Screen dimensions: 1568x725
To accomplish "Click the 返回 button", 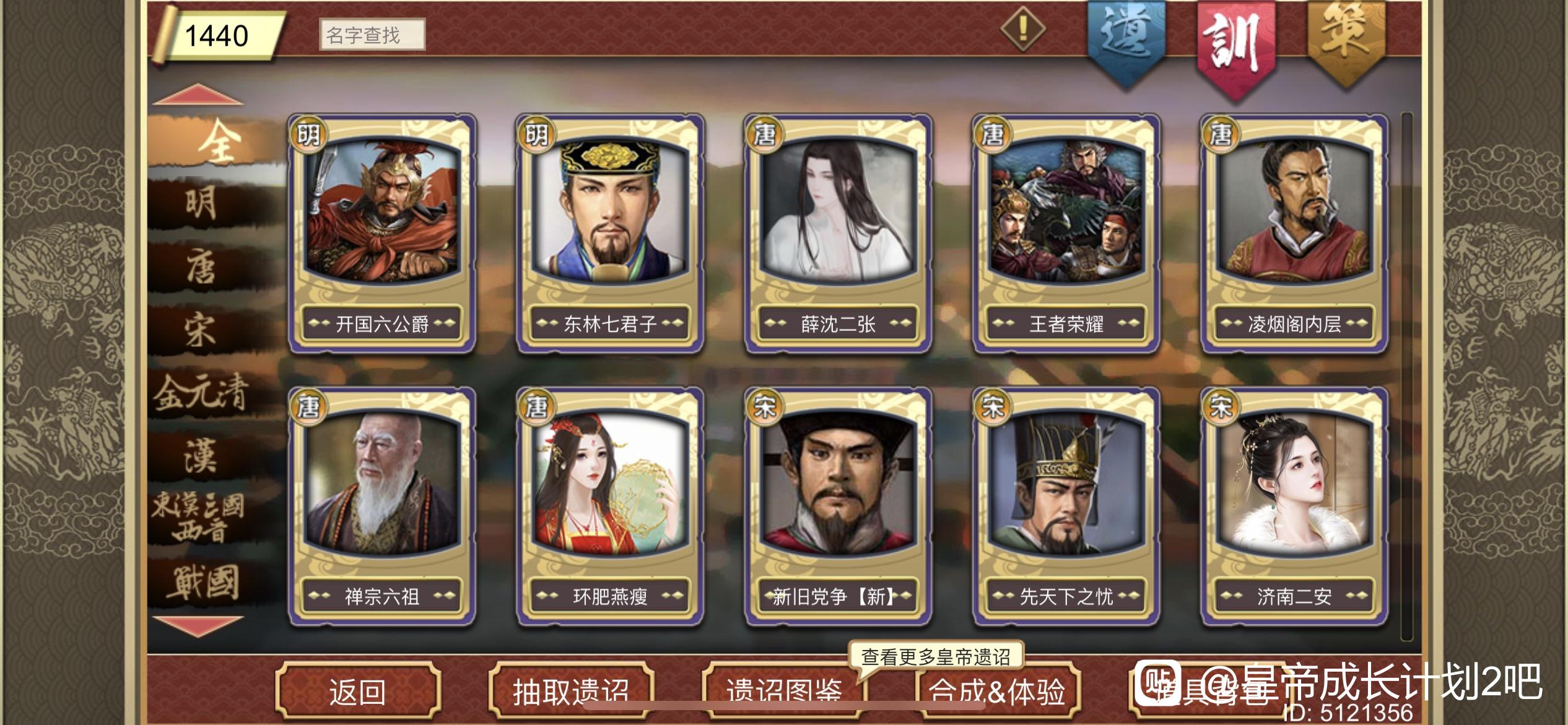I will tap(358, 690).
